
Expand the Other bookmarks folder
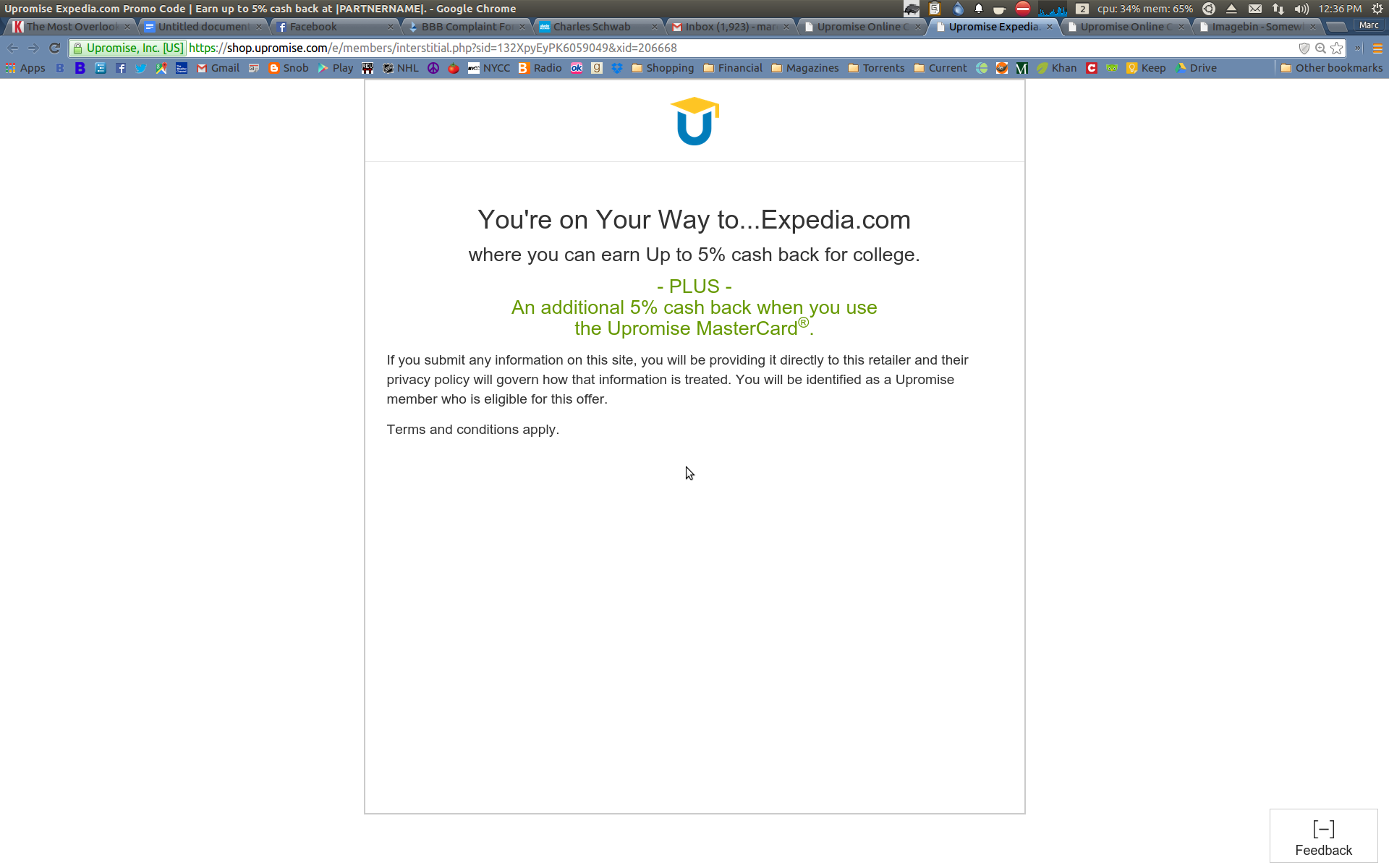(x=1331, y=68)
